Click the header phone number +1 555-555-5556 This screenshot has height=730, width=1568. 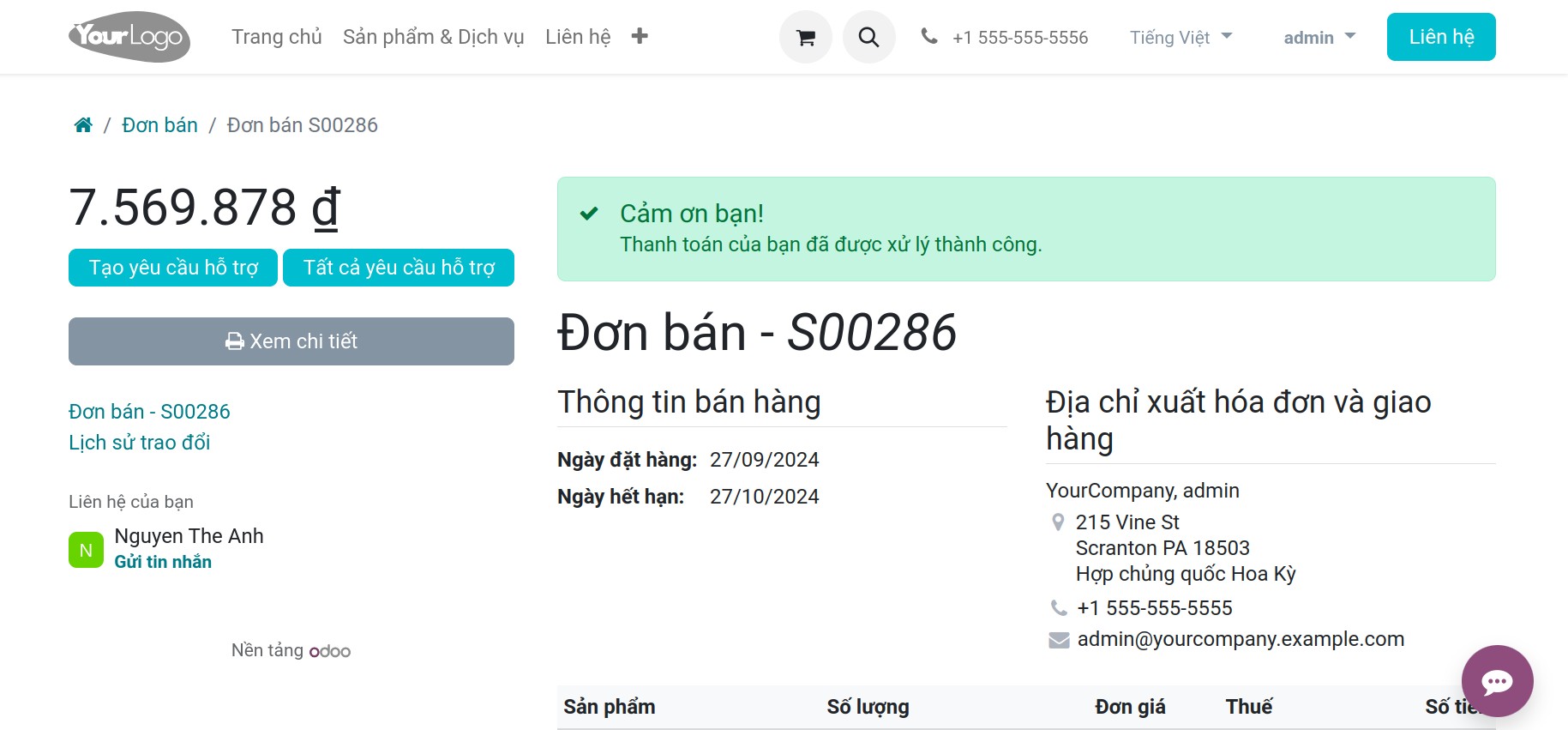click(1020, 38)
